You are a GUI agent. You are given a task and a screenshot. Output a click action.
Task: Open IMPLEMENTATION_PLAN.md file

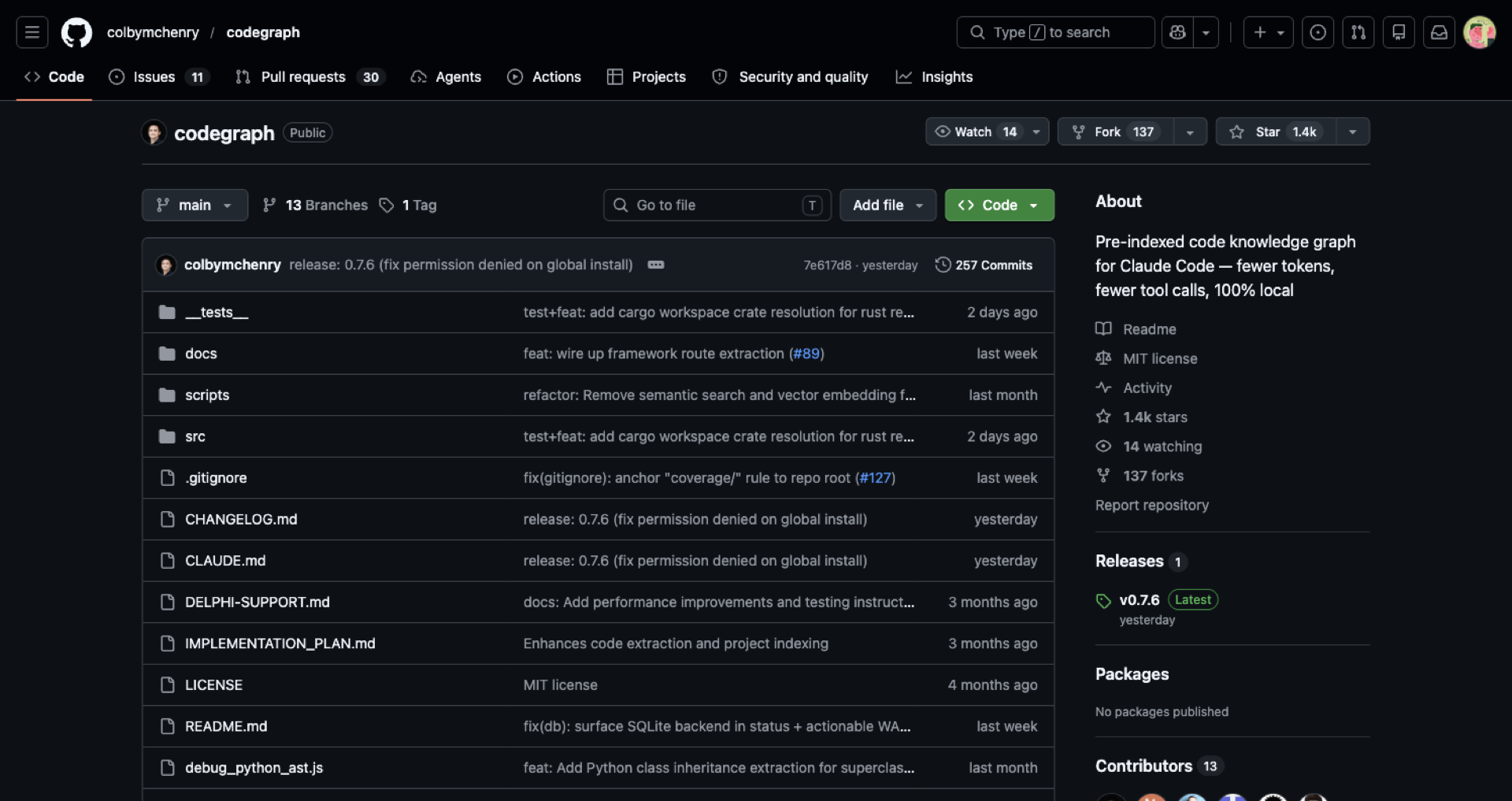pos(280,643)
